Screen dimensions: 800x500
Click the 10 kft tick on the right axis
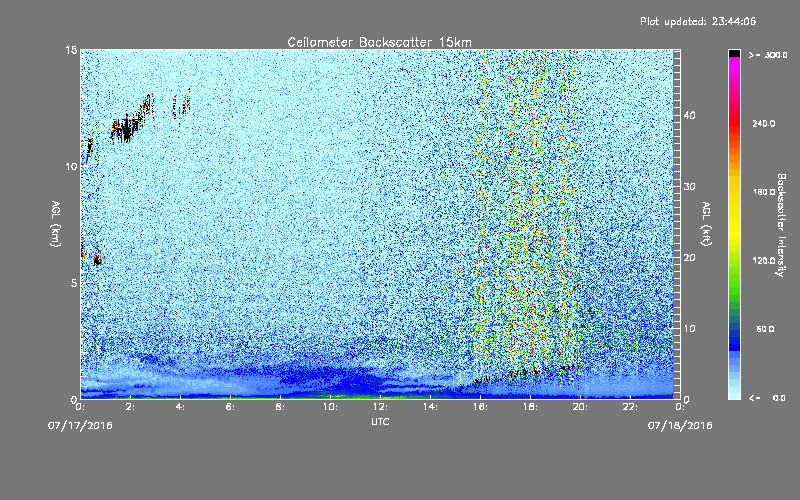pos(689,329)
